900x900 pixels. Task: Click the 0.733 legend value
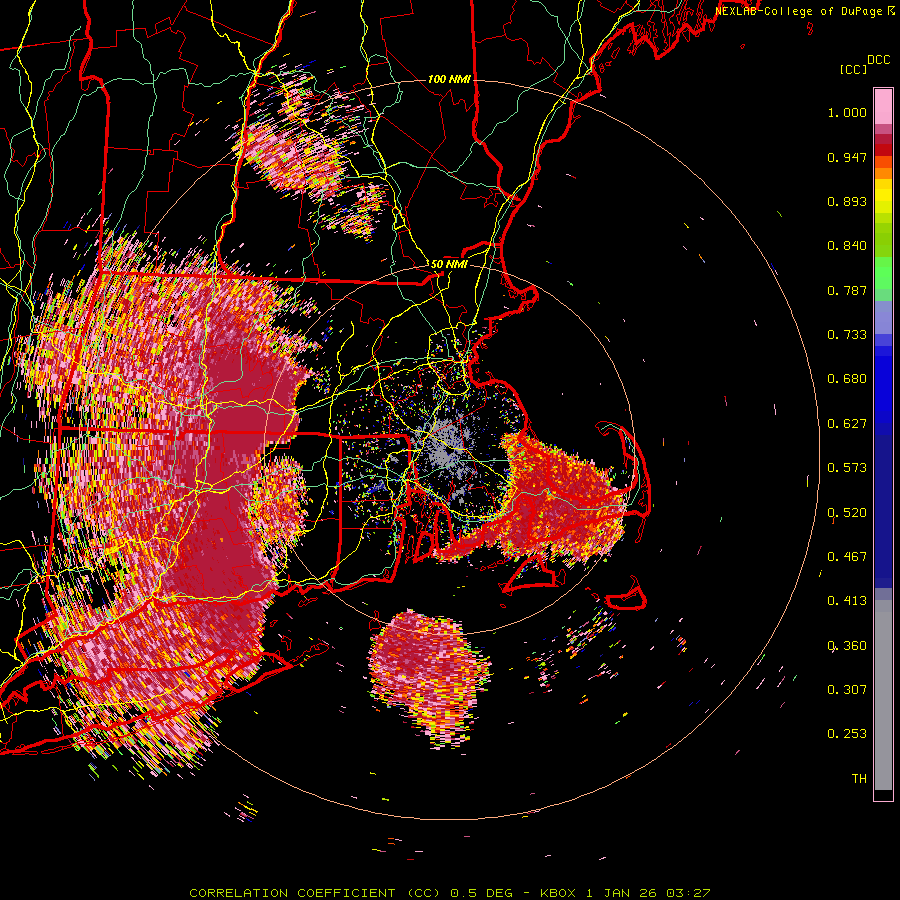pyautogui.click(x=847, y=335)
